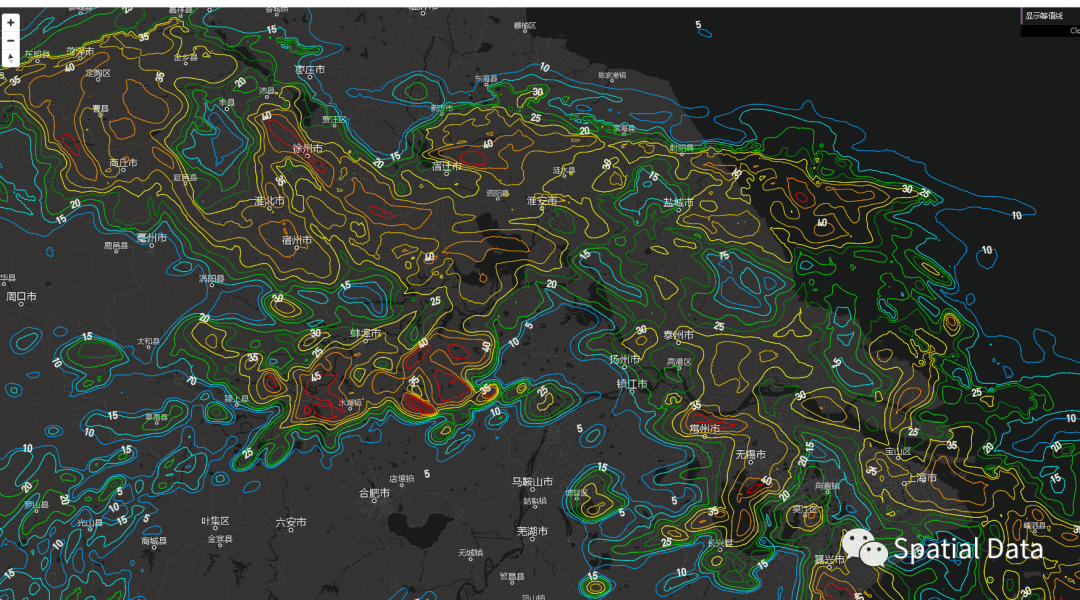
Task: Click the 东海县 county label
Action: 486,79
